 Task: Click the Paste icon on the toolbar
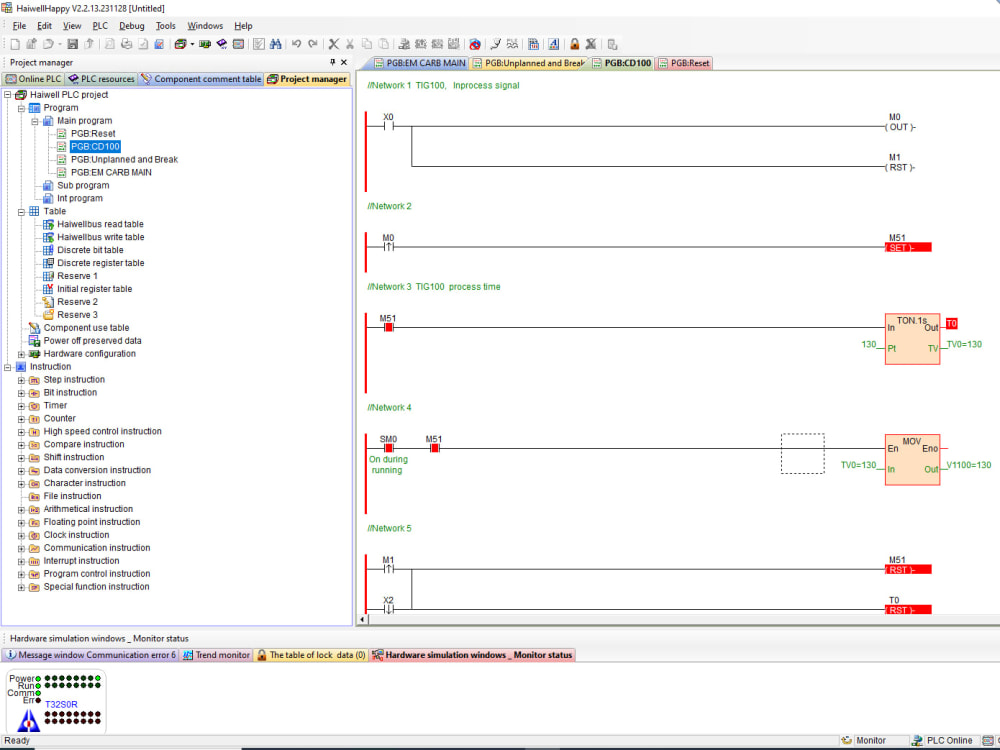point(382,44)
